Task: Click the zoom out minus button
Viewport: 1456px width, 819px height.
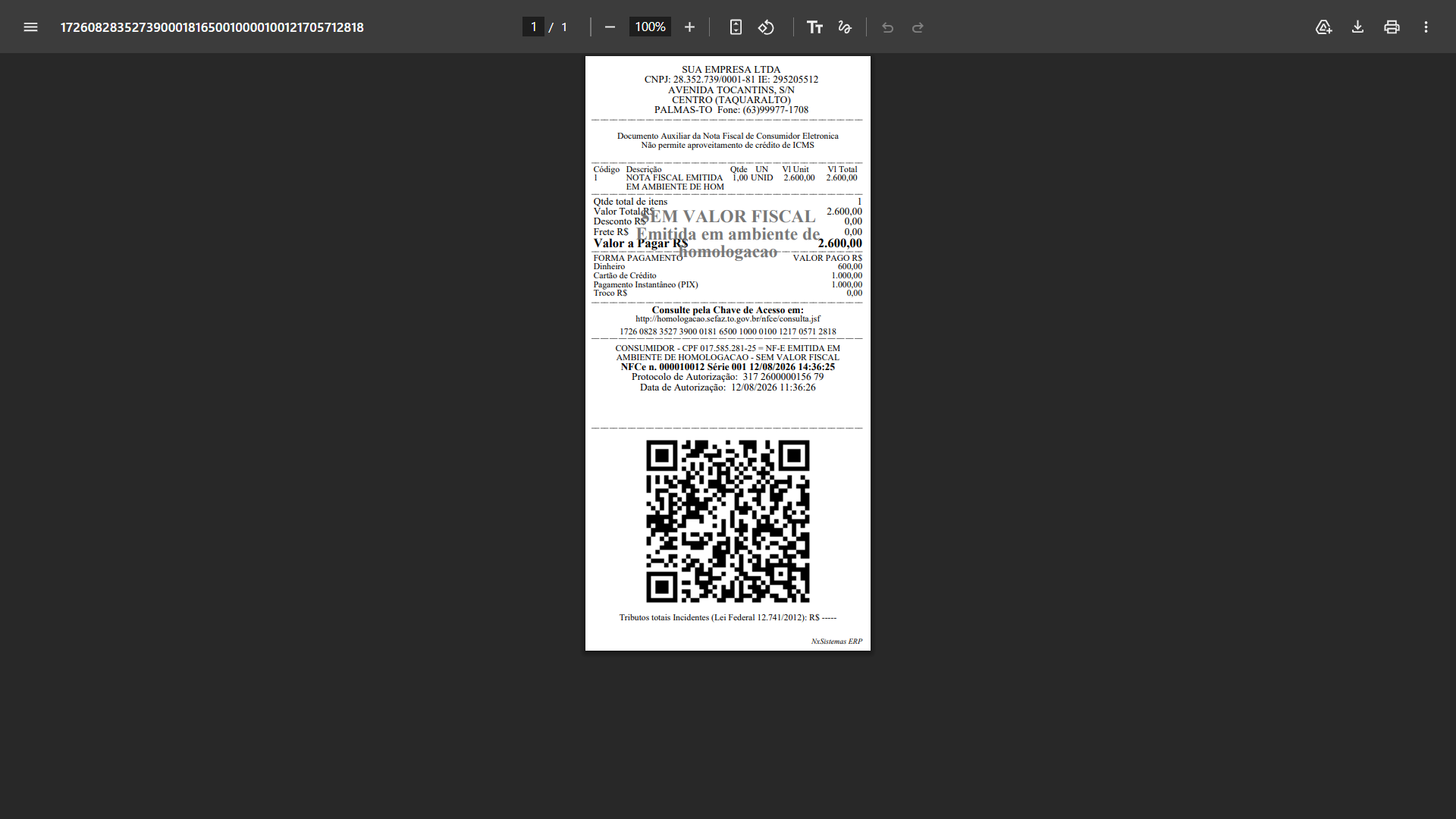Action: click(x=610, y=27)
